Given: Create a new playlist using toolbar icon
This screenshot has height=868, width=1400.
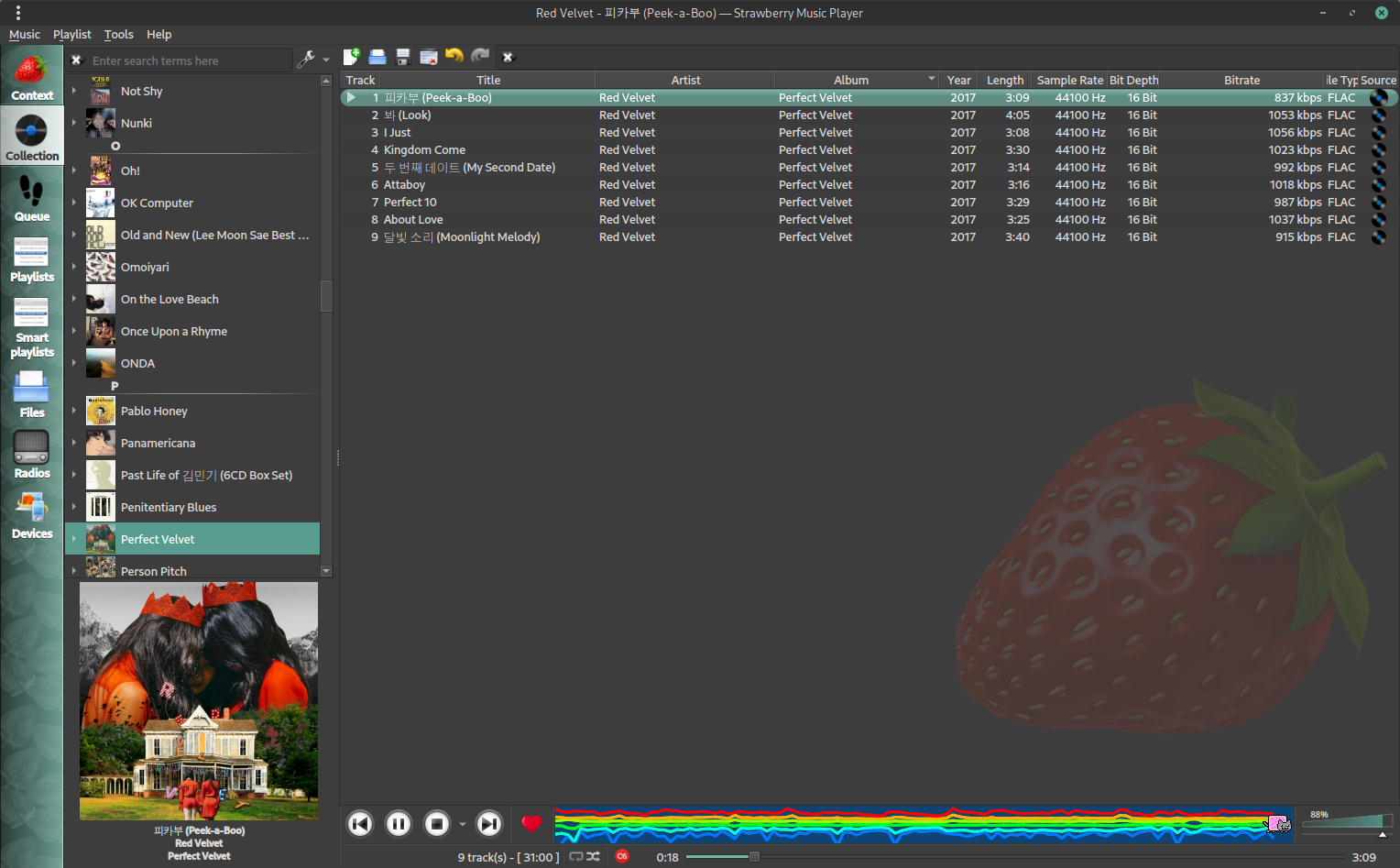Looking at the screenshot, I should 351,57.
